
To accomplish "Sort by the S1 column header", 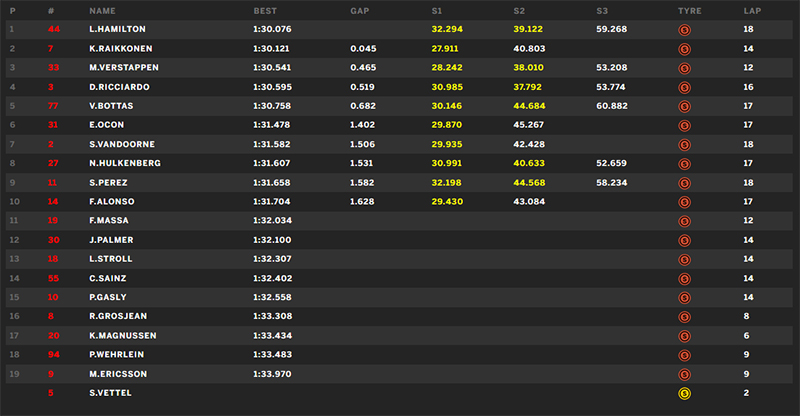I will (x=437, y=11).
